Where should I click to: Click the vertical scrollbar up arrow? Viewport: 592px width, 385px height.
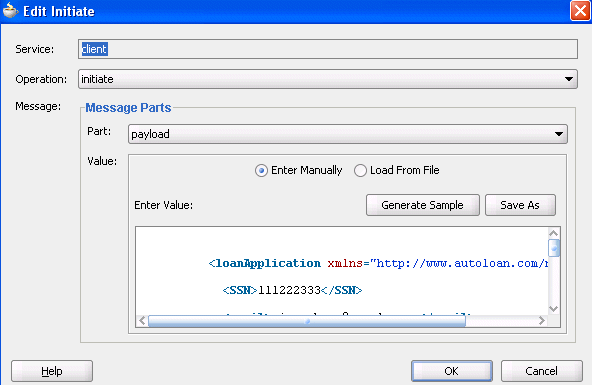pos(553,233)
